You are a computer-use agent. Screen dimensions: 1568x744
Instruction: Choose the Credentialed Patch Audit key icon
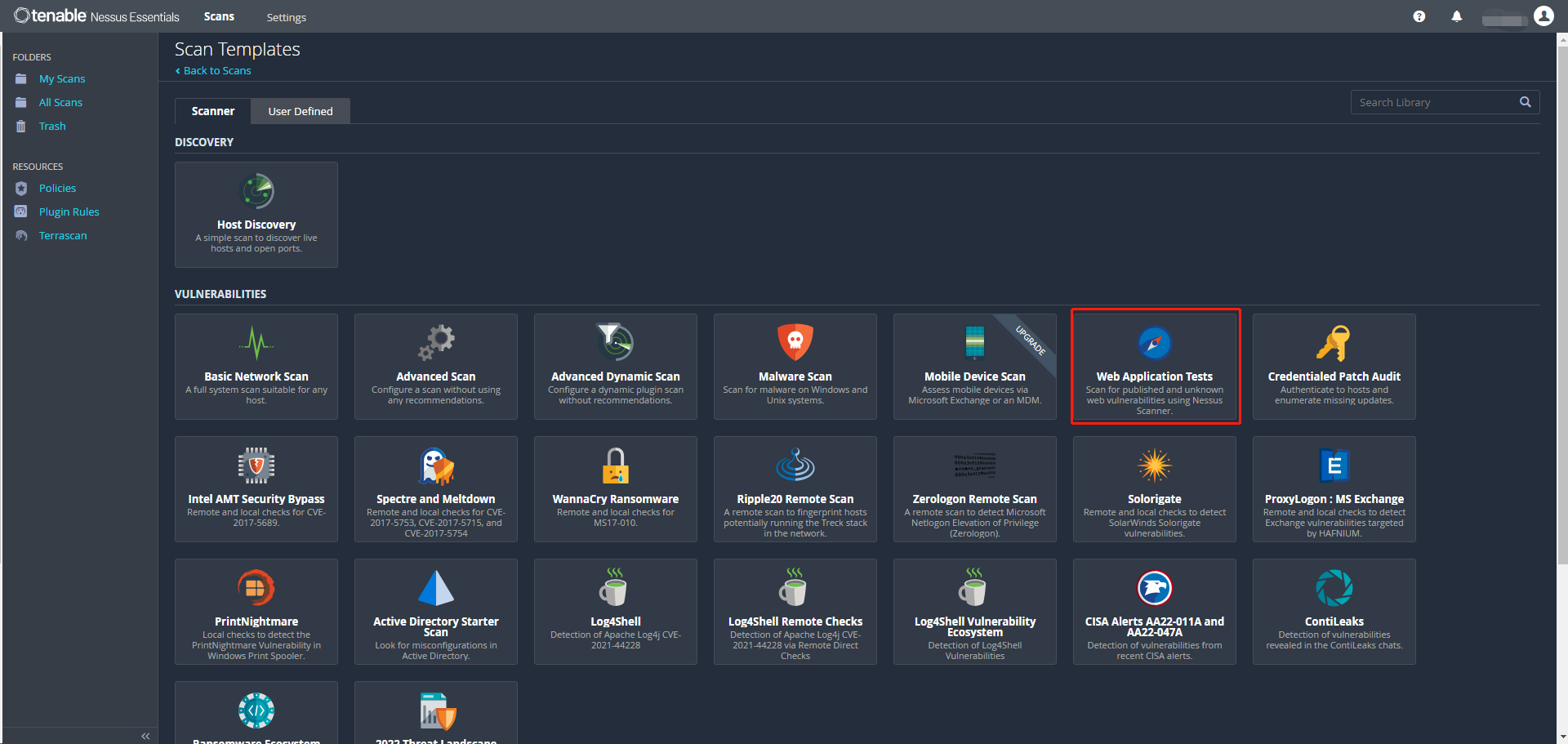(x=1334, y=343)
